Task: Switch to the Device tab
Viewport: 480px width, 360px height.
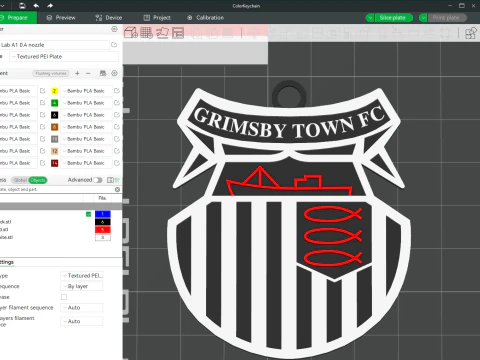Action: 109,18
